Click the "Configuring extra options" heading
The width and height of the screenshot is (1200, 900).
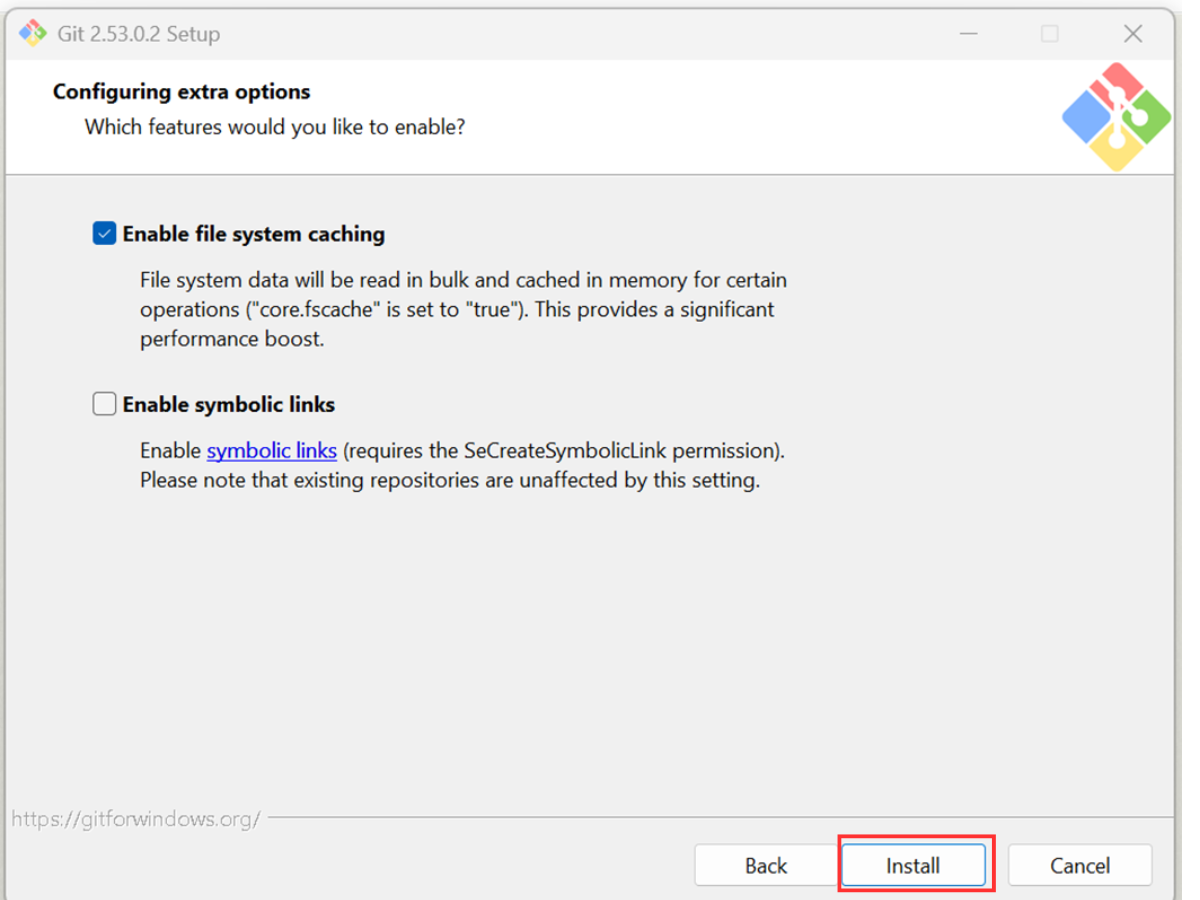click(x=181, y=92)
